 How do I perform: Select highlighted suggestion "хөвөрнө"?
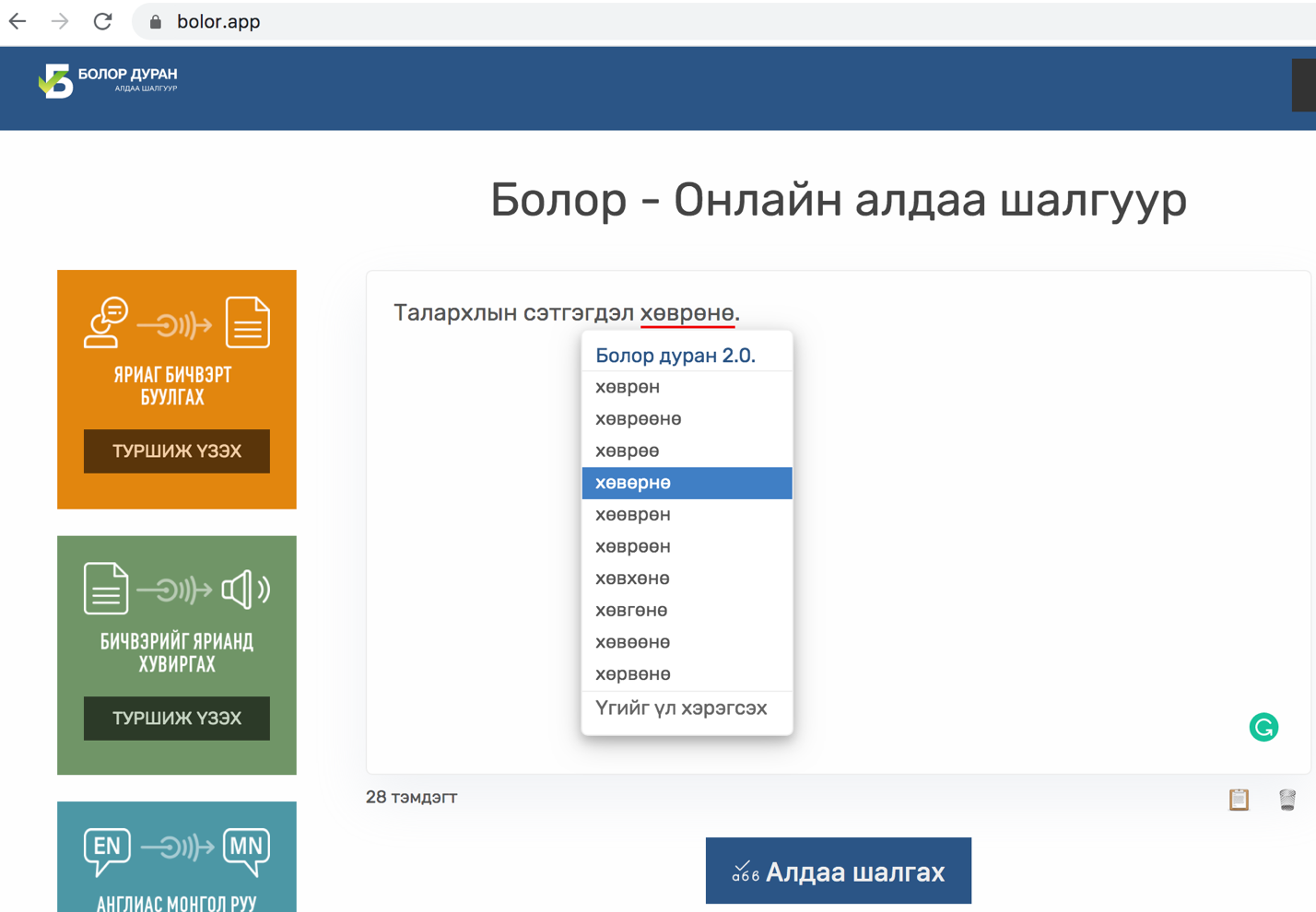[633, 483]
